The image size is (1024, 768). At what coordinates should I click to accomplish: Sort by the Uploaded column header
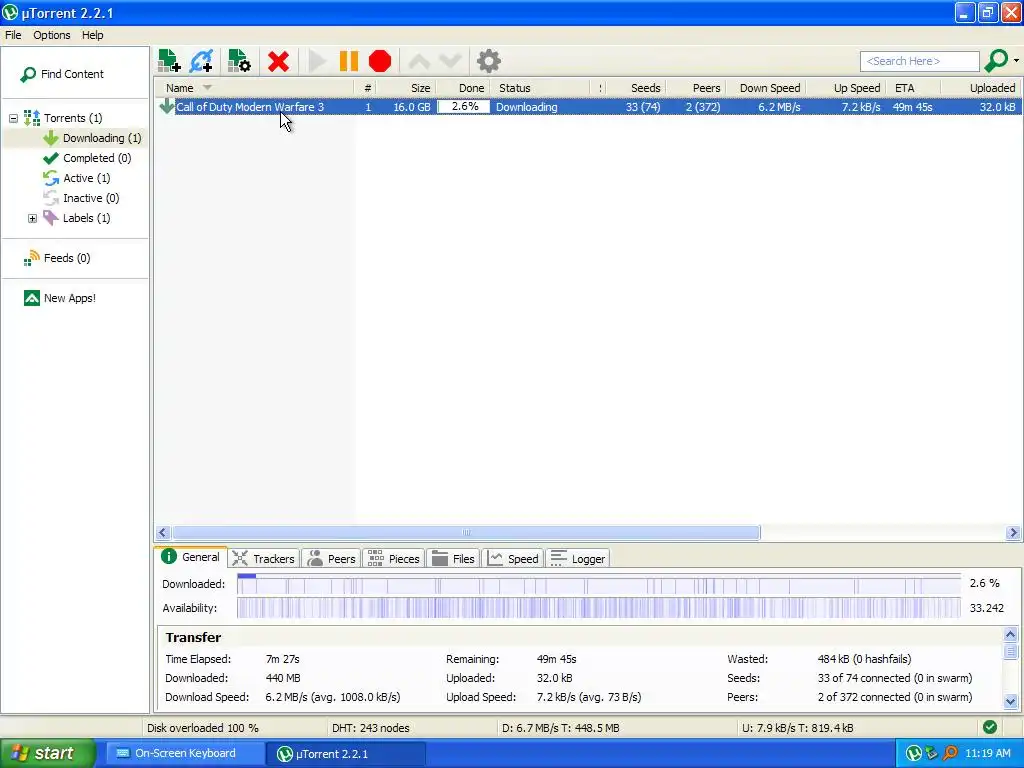pos(981,88)
